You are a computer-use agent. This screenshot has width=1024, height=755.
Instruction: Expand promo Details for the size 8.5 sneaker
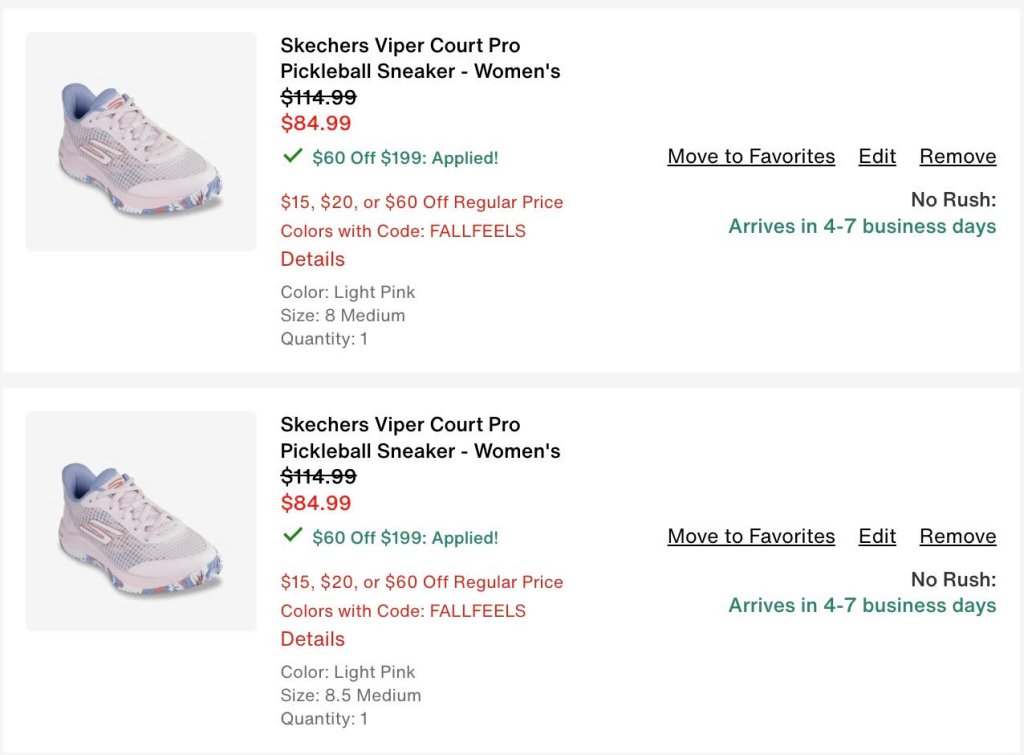(312, 639)
